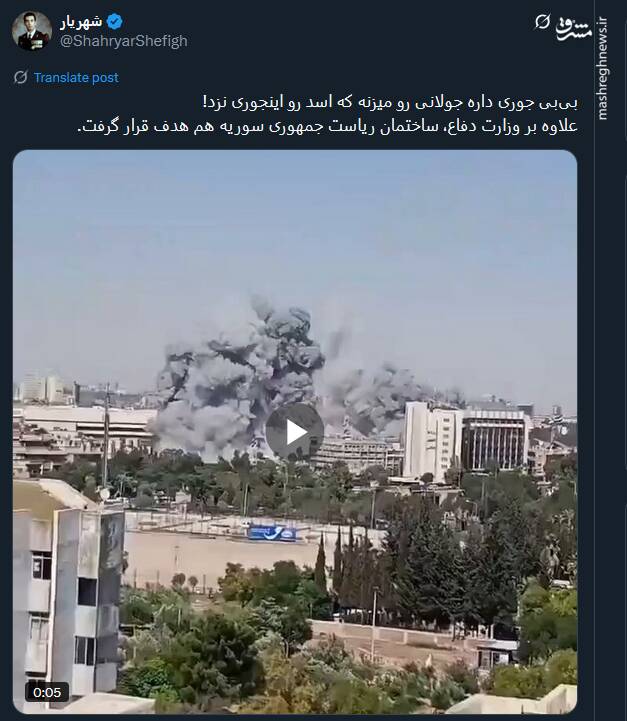
Task: Click the dark glass-front building in video
Action: click(x=494, y=439)
